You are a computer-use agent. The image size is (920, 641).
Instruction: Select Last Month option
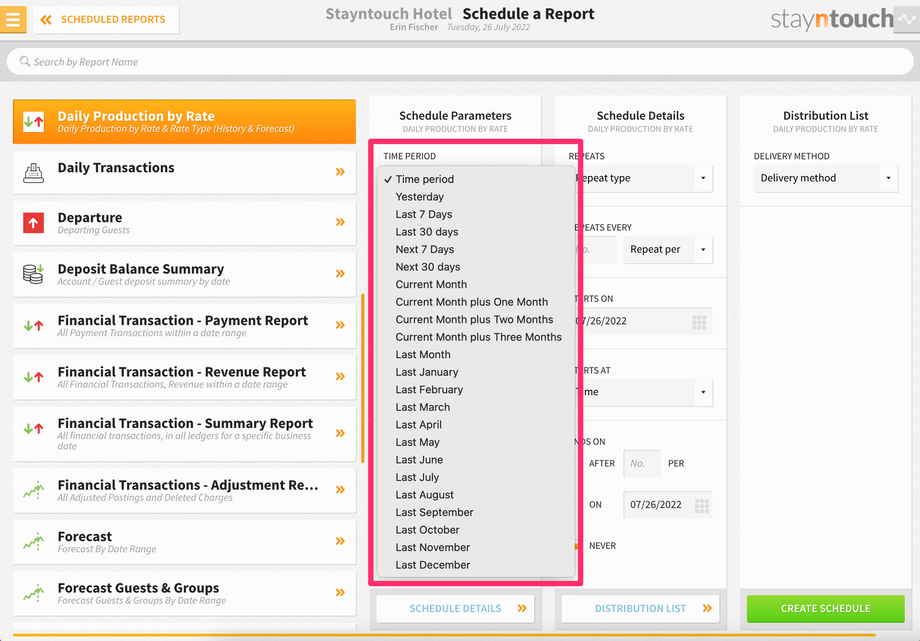476,355
